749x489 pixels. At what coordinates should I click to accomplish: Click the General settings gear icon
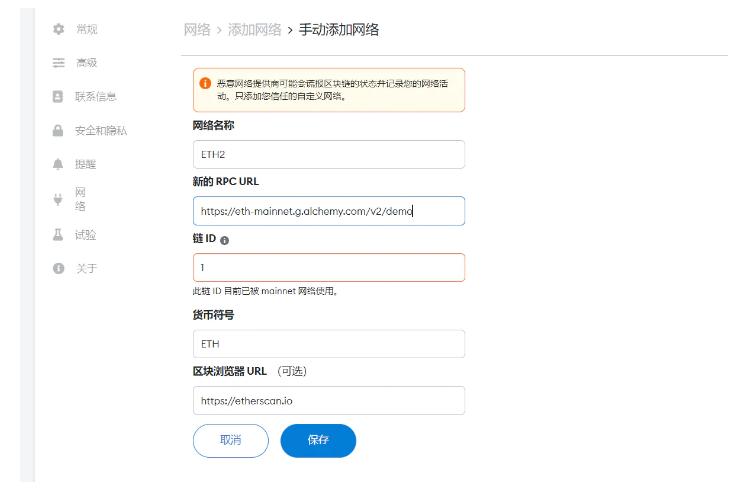pyautogui.click(x=58, y=29)
